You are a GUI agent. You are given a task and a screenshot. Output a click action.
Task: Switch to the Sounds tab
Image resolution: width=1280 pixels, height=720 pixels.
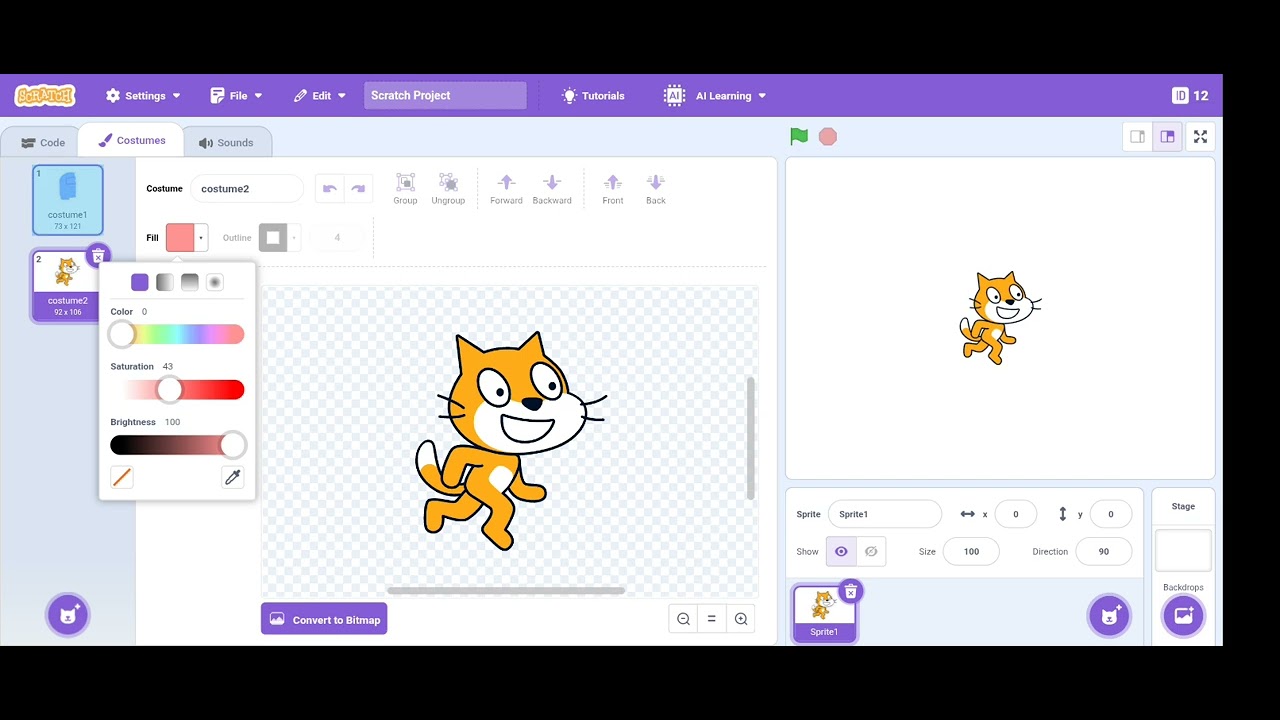[226, 143]
